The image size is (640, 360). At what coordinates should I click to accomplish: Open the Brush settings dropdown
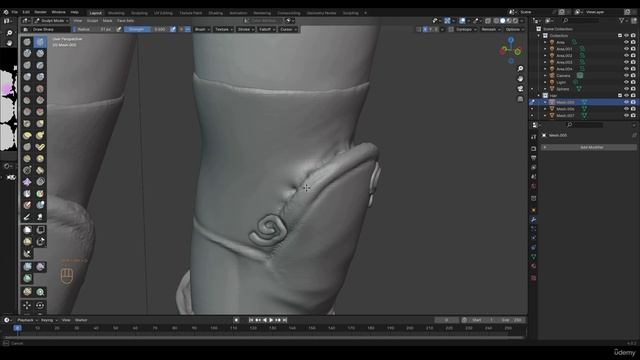tap(202, 29)
